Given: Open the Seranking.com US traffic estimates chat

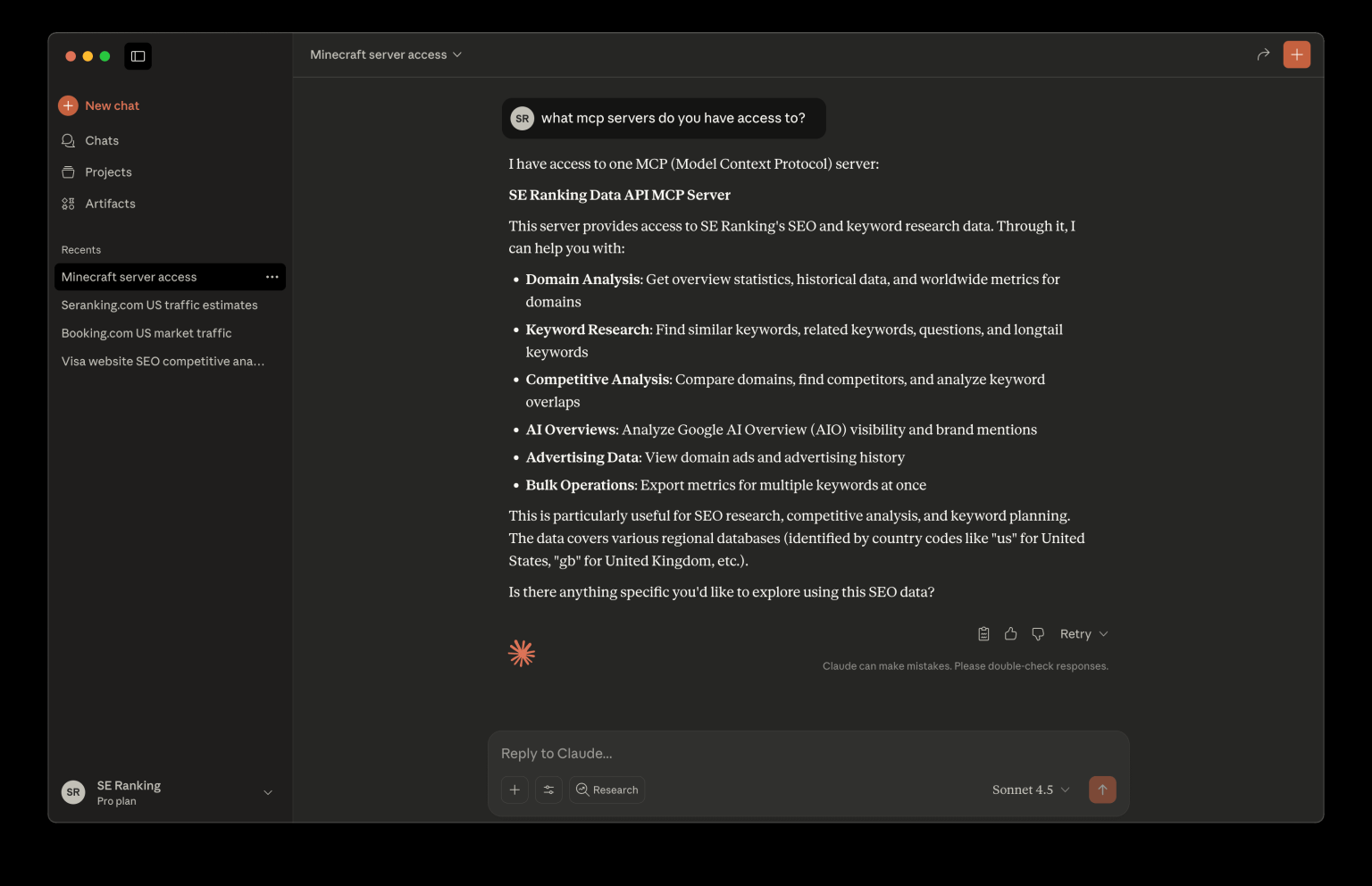Looking at the screenshot, I should click(159, 305).
